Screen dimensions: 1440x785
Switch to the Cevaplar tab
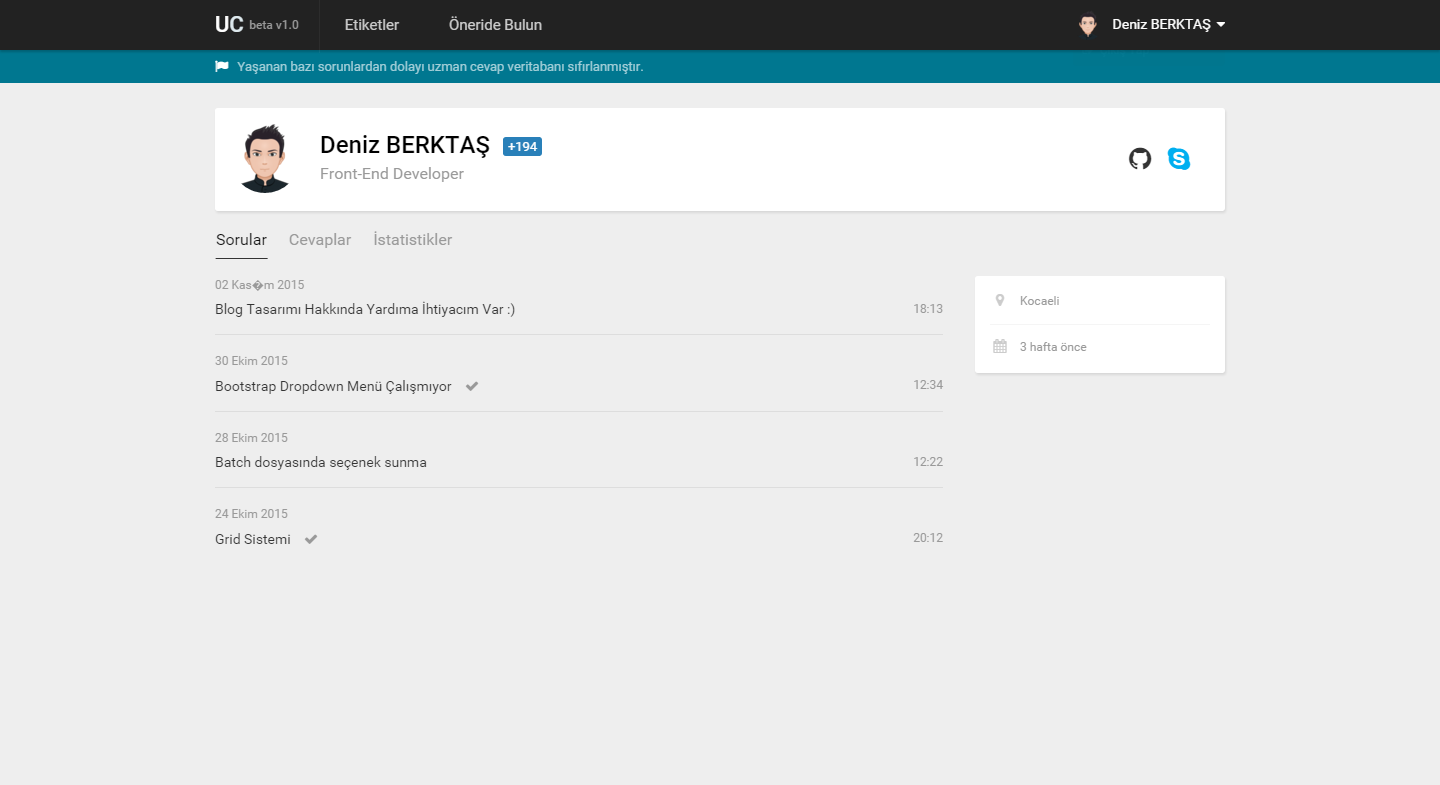[x=320, y=240]
